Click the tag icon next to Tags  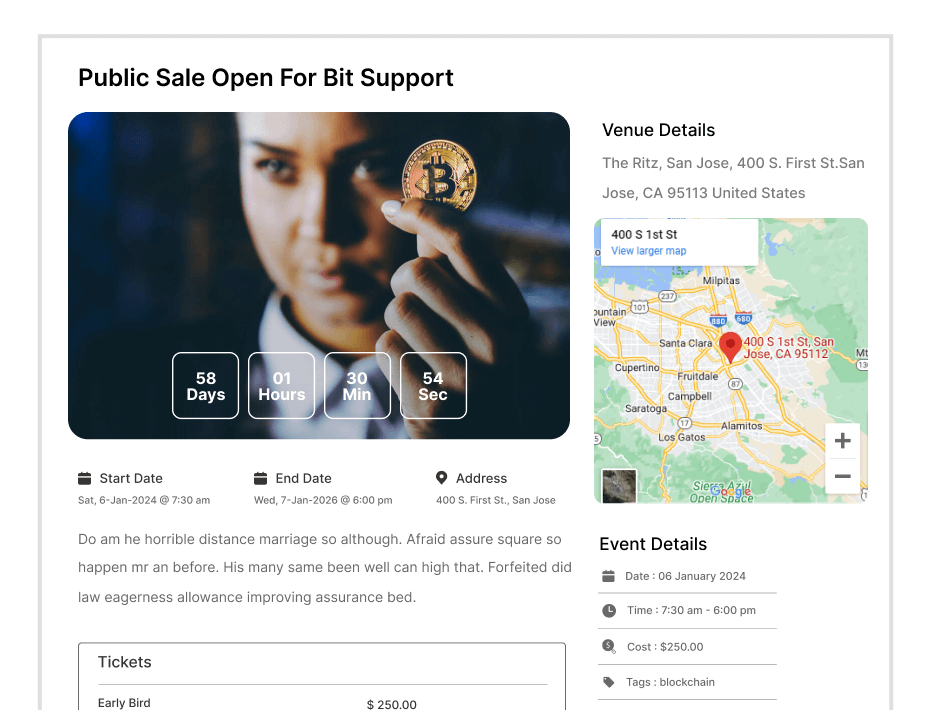pyautogui.click(x=609, y=682)
